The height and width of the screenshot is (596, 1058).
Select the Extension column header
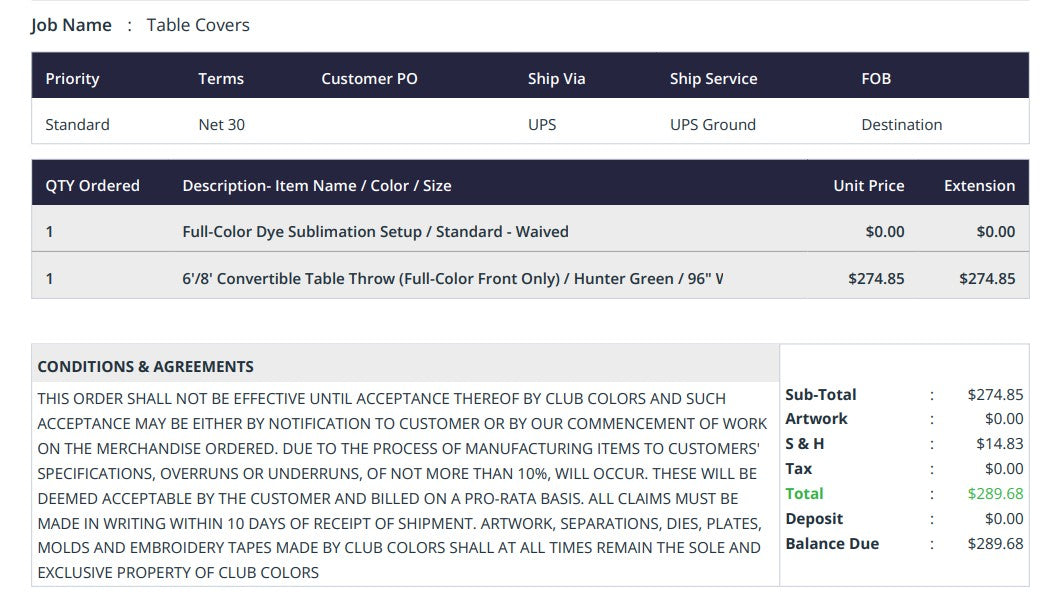coord(979,186)
